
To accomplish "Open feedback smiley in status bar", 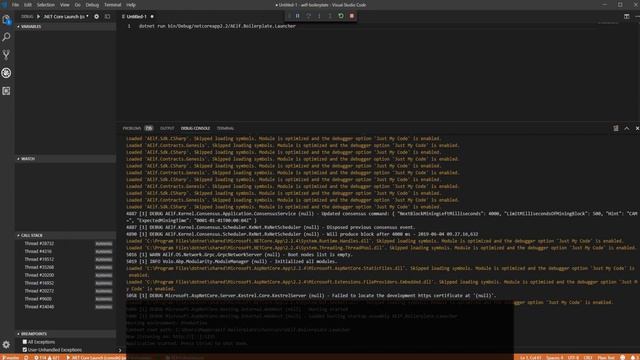I will [x=623, y=358].
